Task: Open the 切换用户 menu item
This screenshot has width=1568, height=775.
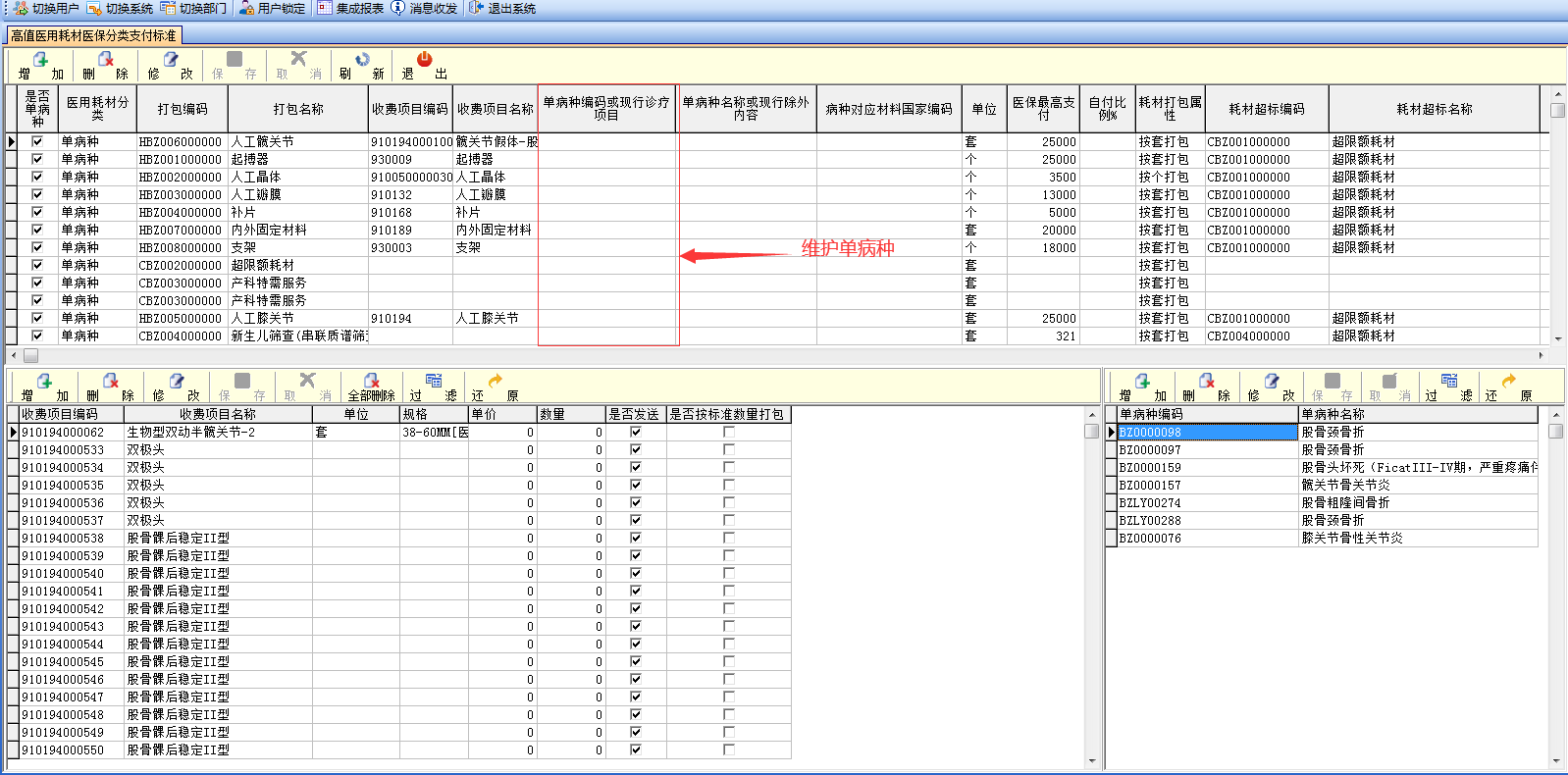Action: coord(46,9)
